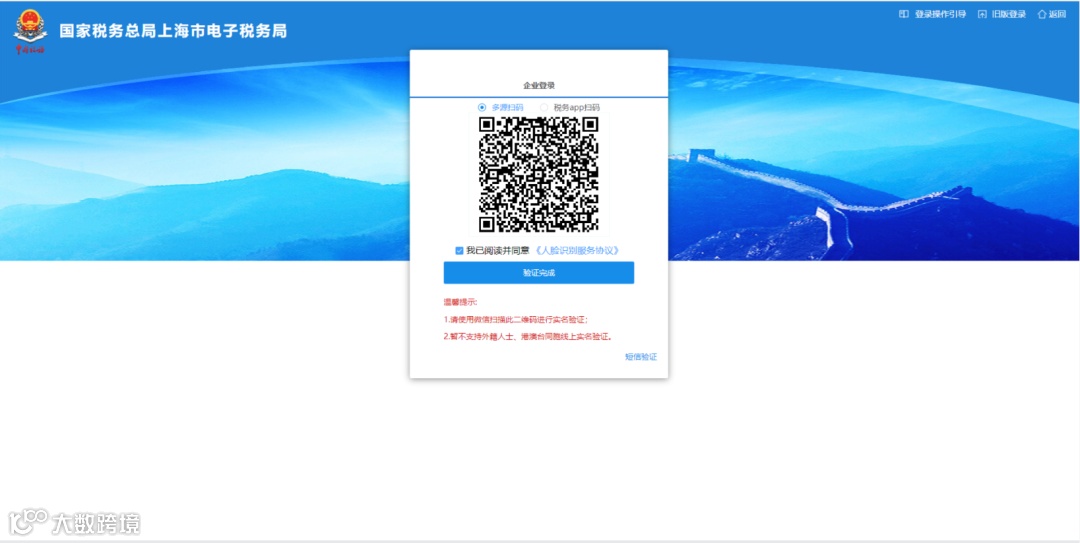Select 多源扫码 radio option
This screenshot has width=1080, height=543.
481,107
